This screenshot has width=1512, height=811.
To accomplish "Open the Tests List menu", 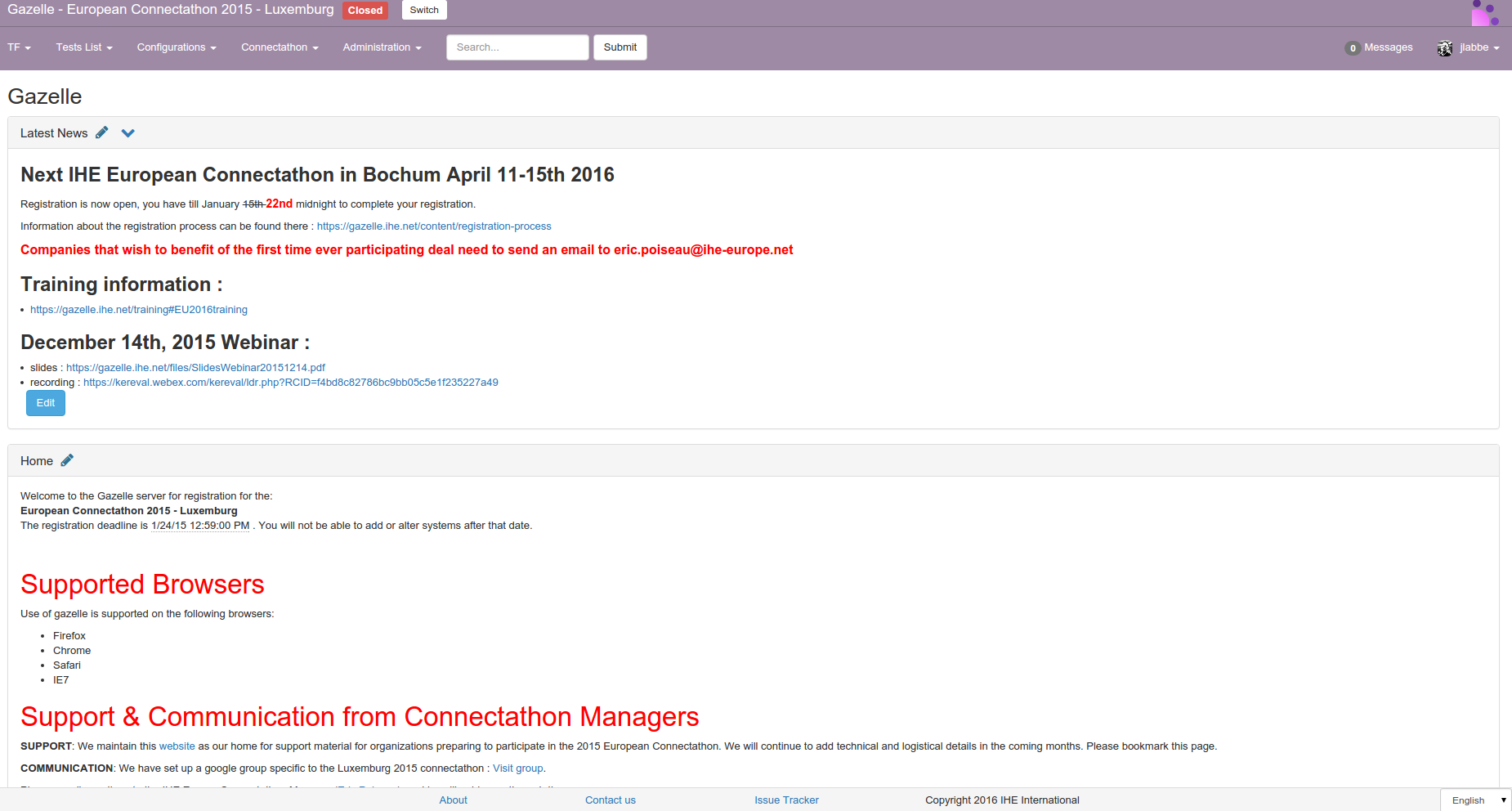I will 83,47.
